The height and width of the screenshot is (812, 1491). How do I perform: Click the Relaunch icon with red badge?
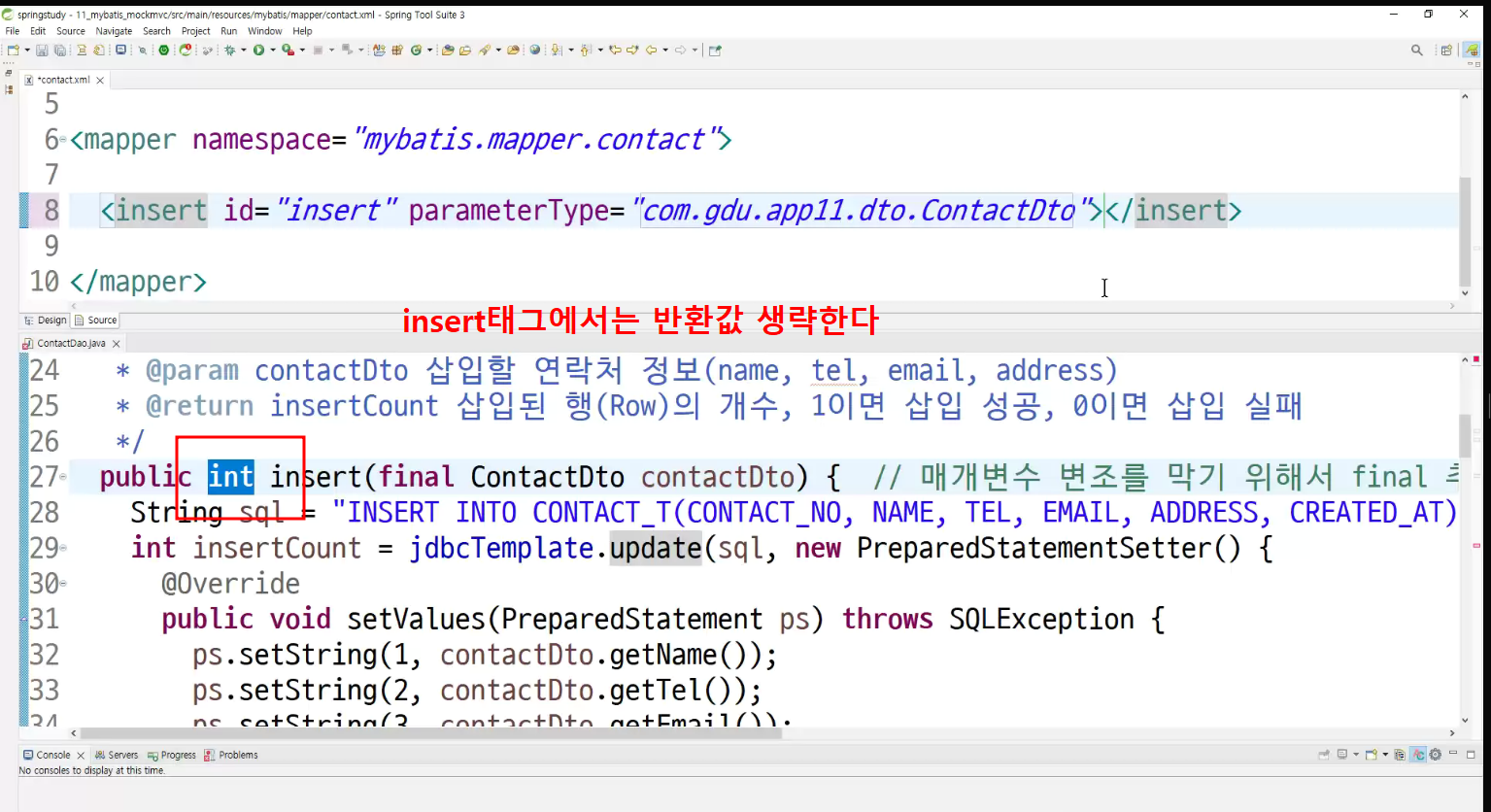tap(186, 51)
